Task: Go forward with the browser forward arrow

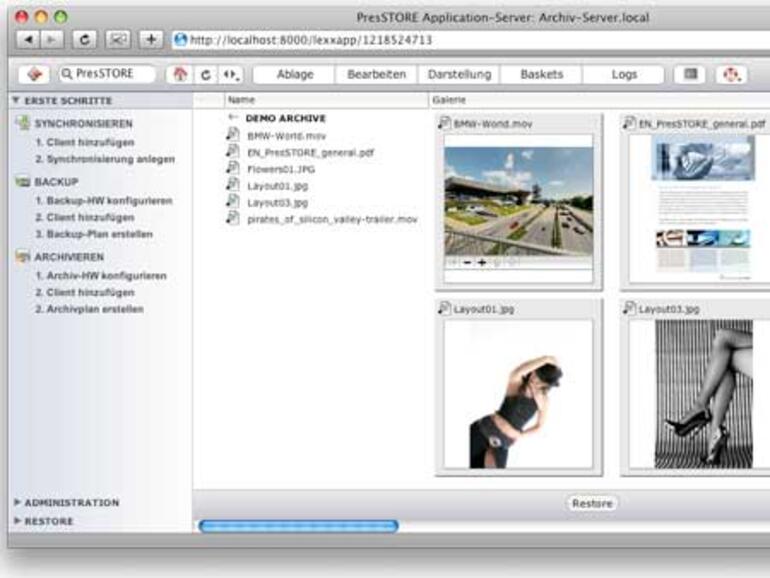Action: 52,39
